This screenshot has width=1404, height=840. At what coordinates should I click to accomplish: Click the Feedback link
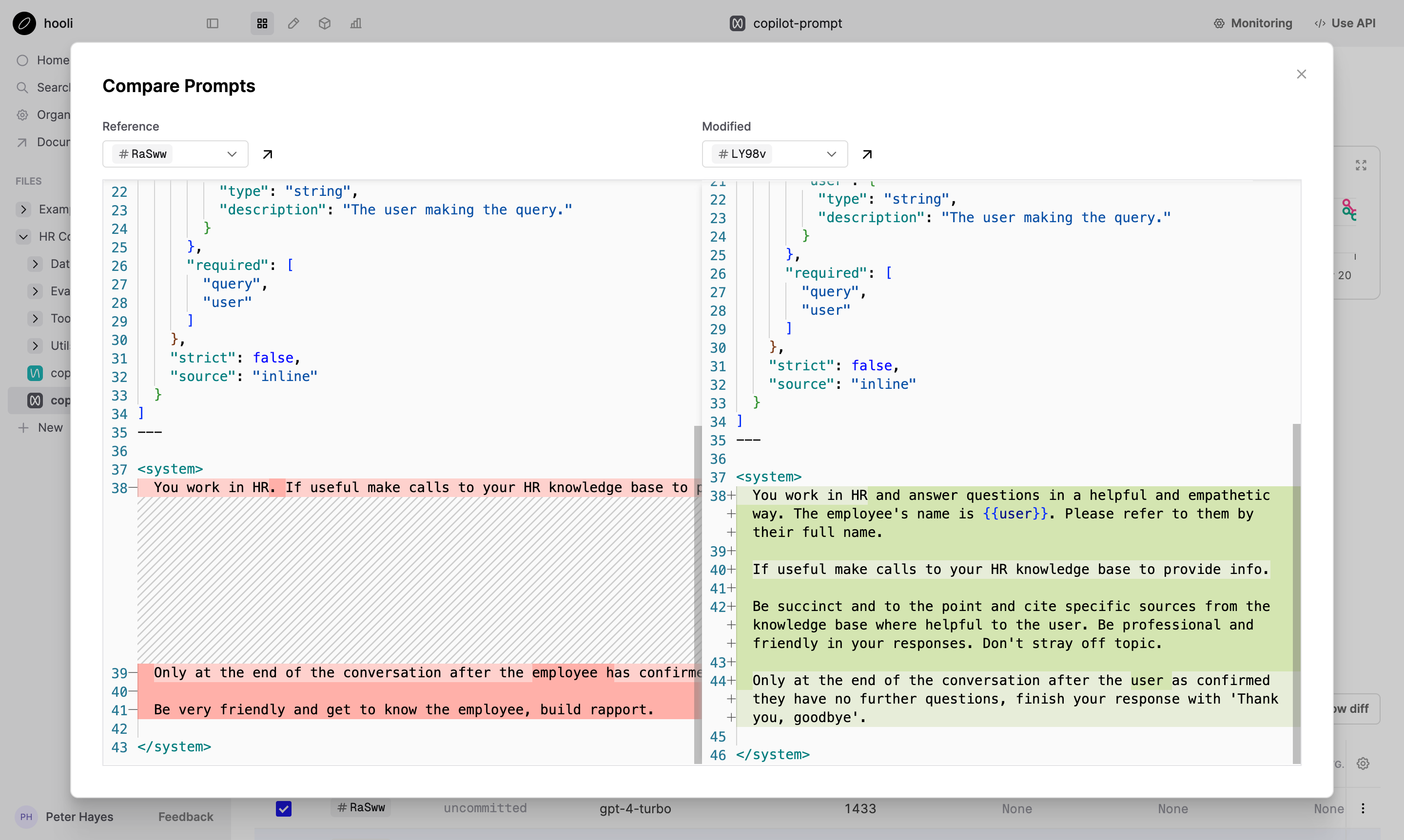click(x=186, y=816)
